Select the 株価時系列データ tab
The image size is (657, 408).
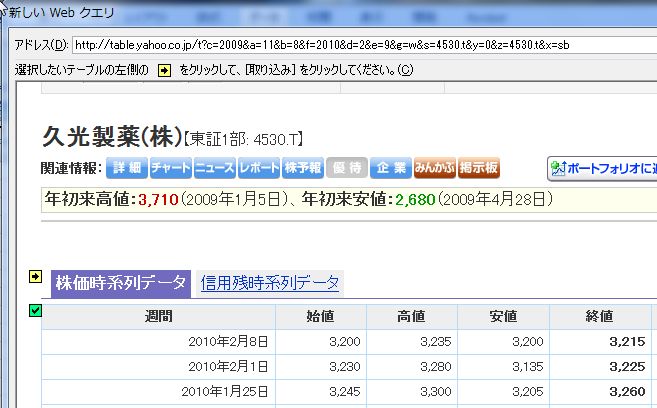(121, 284)
